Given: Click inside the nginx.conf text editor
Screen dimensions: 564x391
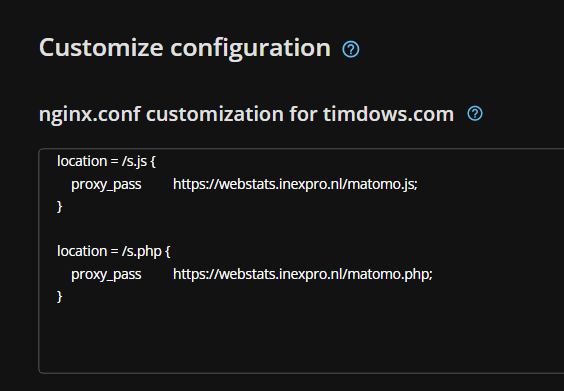Looking at the screenshot, I should (301, 261).
